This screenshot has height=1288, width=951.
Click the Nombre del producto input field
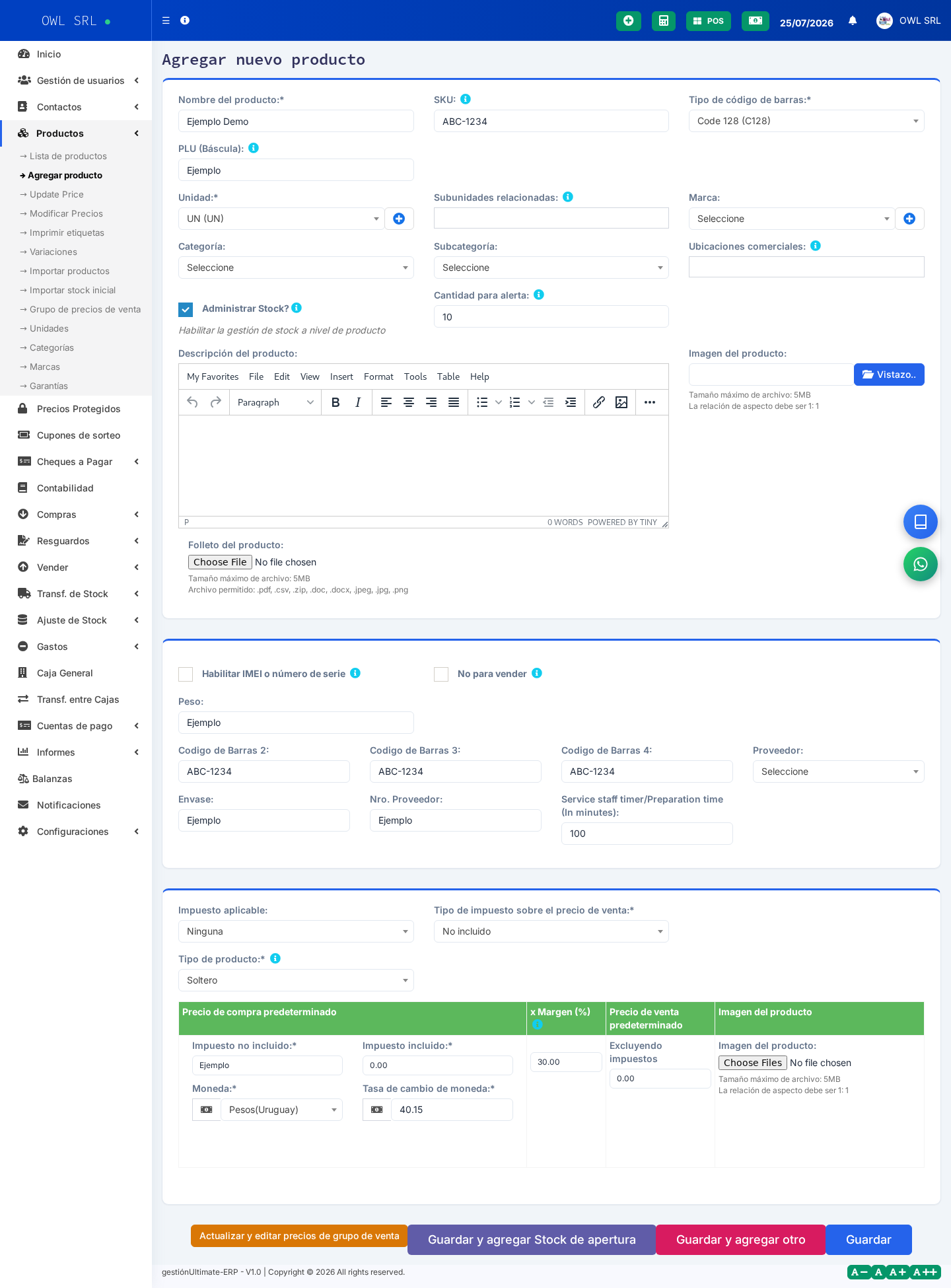tap(296, 121)
